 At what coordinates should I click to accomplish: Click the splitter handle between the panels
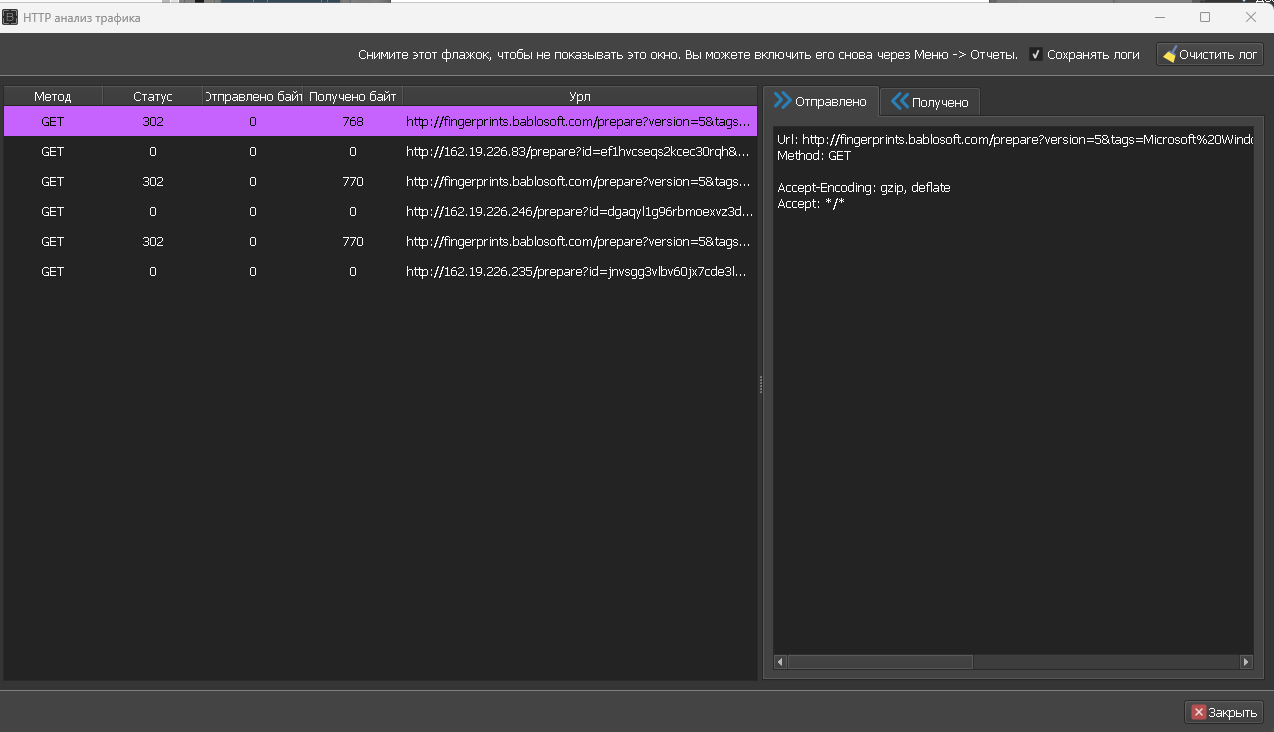point(761,384)
